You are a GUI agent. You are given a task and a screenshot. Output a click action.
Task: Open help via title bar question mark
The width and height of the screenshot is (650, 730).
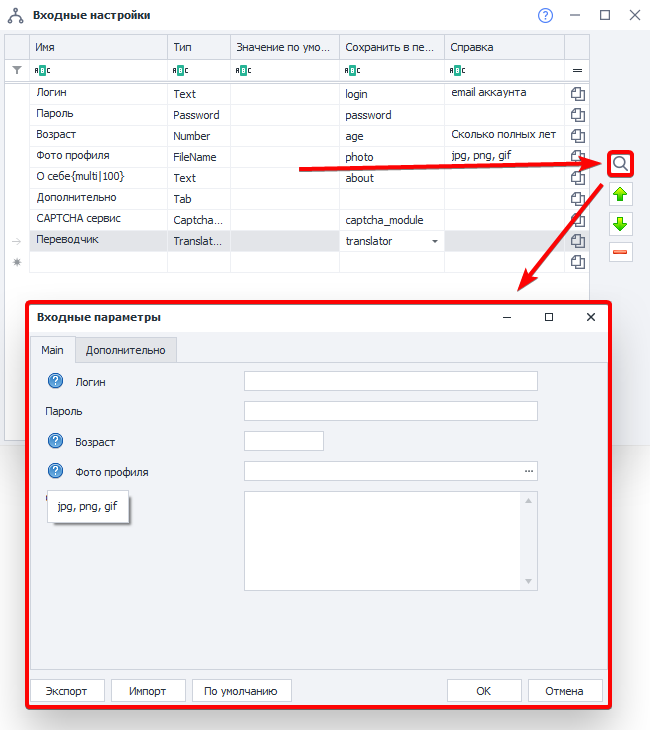tap(545, 15)
